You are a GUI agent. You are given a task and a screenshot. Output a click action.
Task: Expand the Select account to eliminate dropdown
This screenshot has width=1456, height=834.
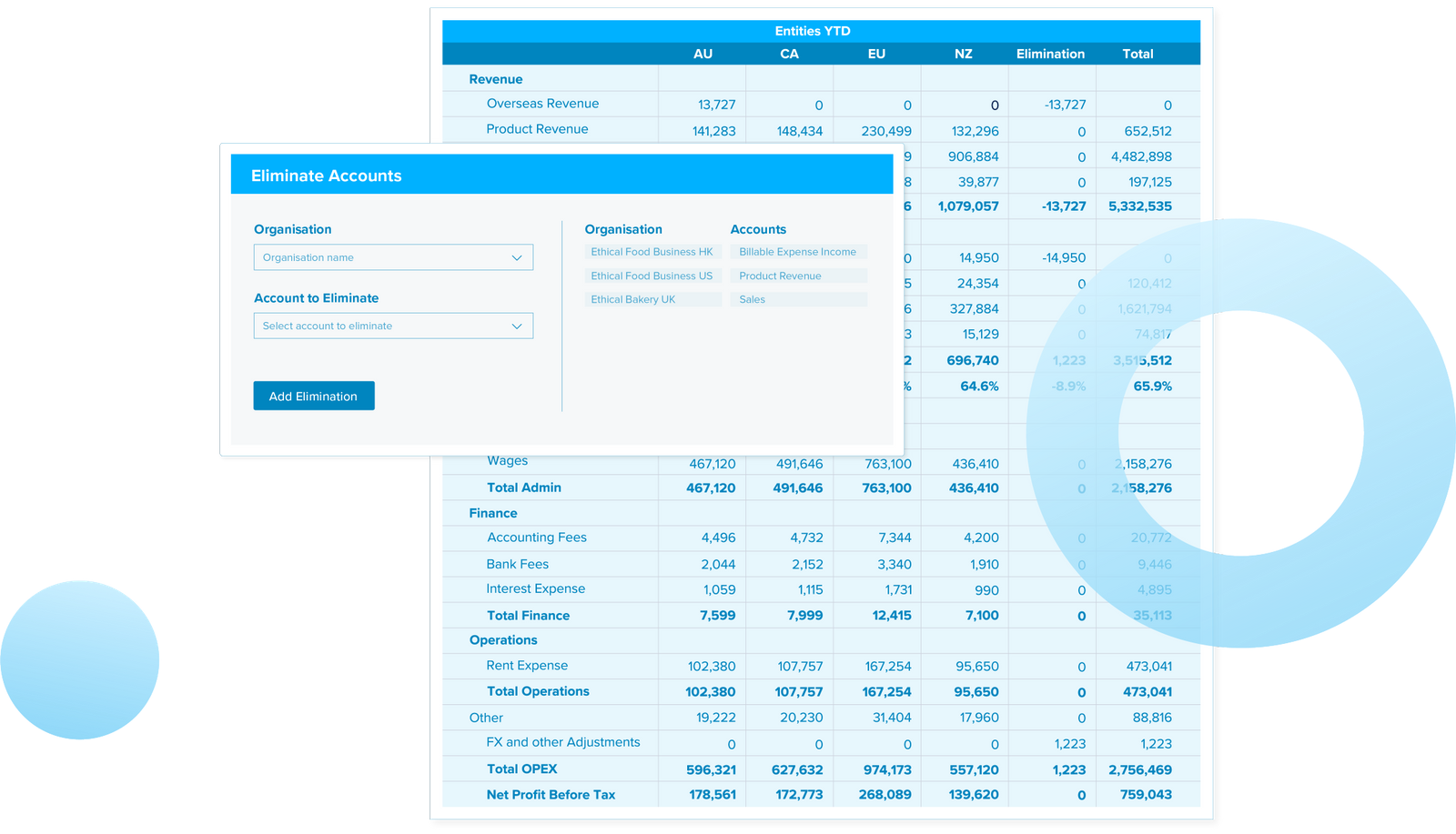pyautogui.click(x=393, y=326)
